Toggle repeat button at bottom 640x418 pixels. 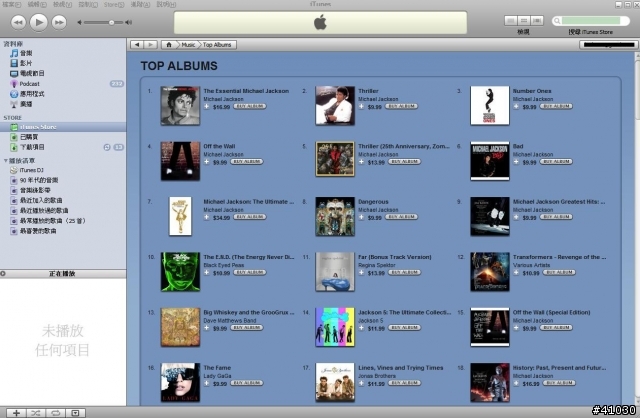point(56,413)
